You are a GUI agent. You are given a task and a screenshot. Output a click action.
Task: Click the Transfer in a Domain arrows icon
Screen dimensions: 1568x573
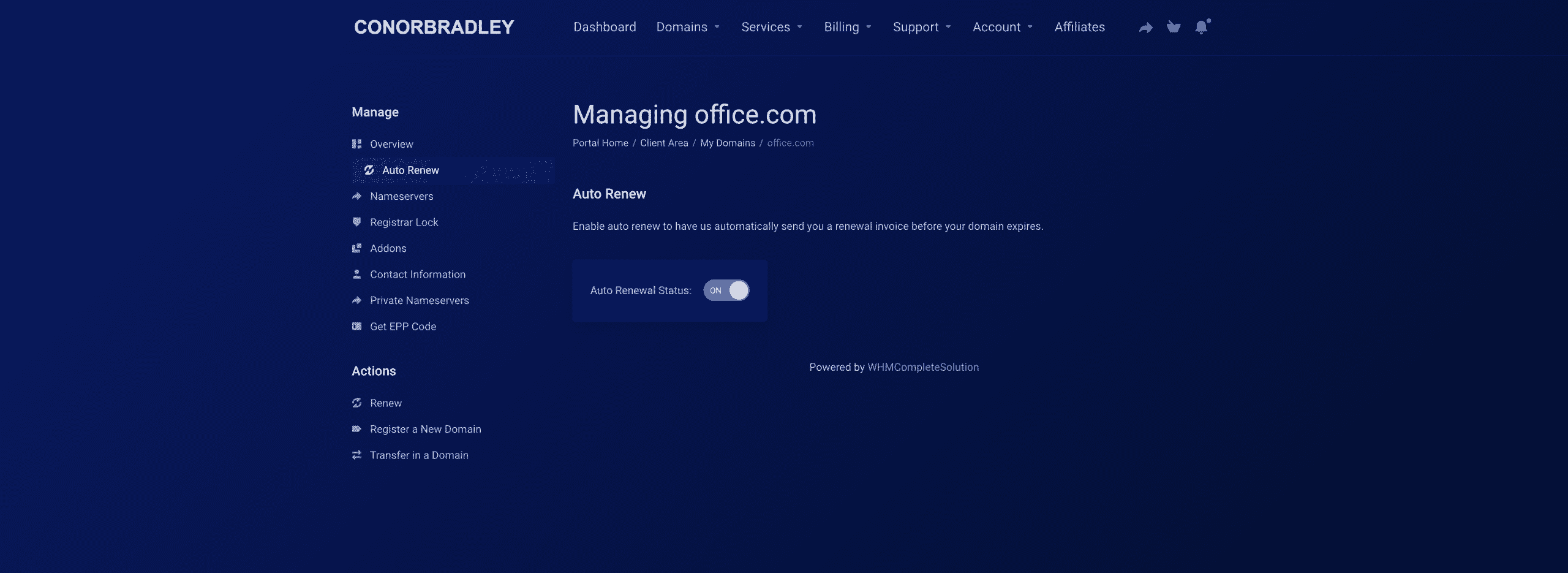pyautogui.click(x=356, y=455)
